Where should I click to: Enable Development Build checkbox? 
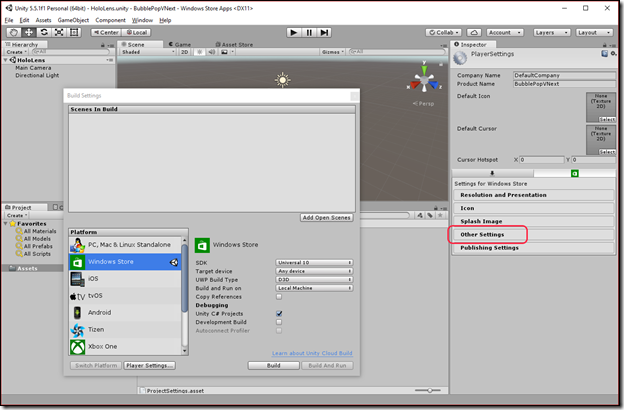pyautogui.click(x=279, y=322)
